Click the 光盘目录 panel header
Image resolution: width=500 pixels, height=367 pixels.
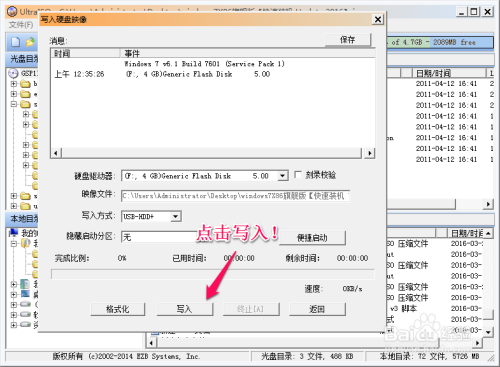point(23,59)
